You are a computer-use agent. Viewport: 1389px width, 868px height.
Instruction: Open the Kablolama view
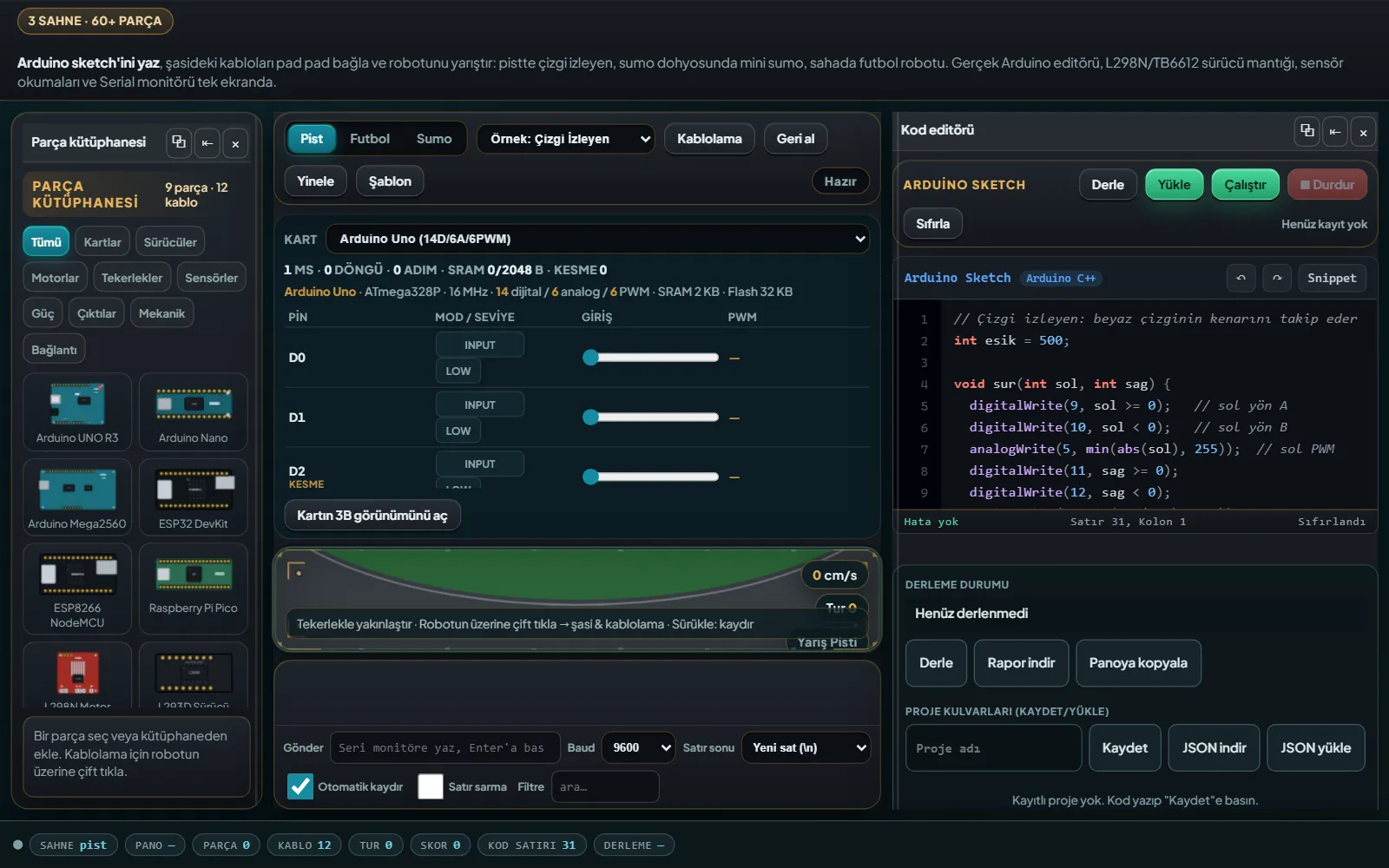(709, 139)
